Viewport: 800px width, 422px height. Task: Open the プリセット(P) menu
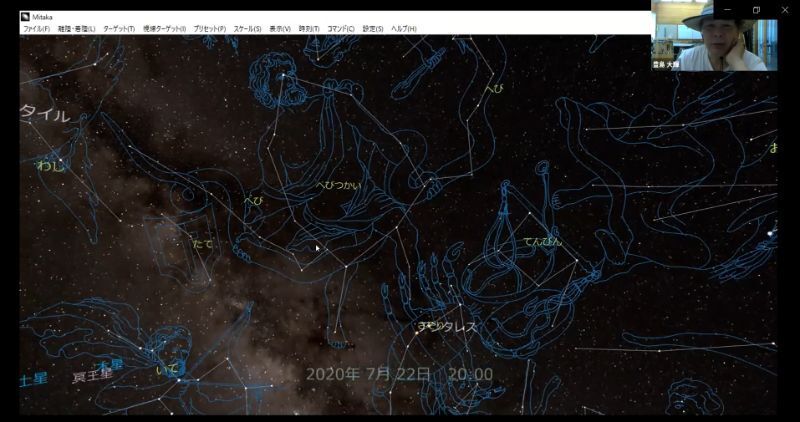210,29
